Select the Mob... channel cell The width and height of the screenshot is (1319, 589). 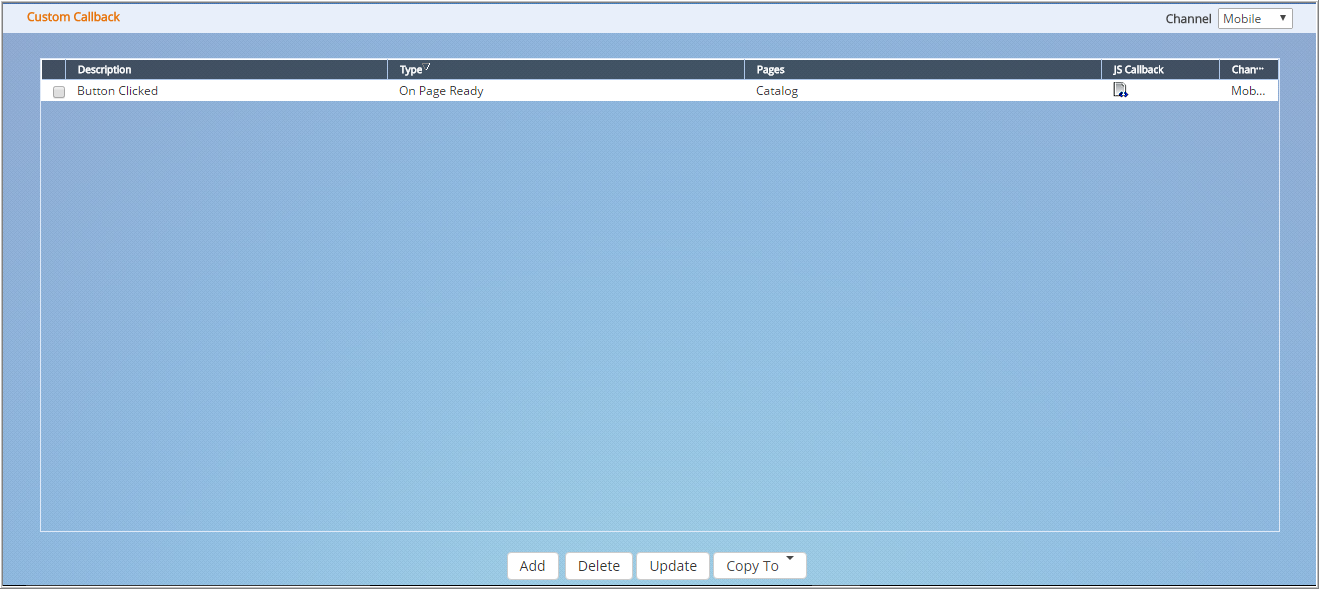tap(1249, 91)
